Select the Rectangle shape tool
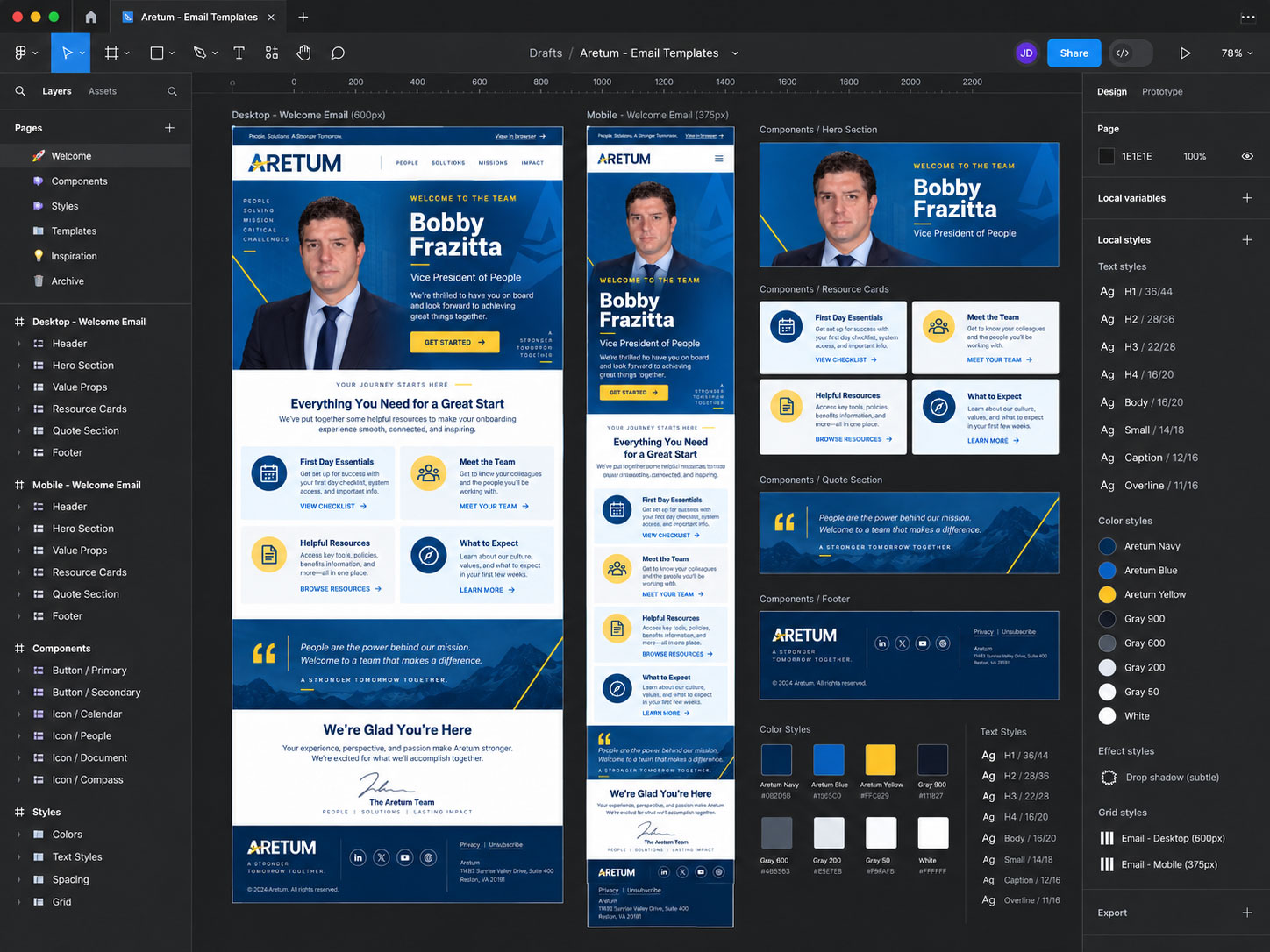 [157, 53]
